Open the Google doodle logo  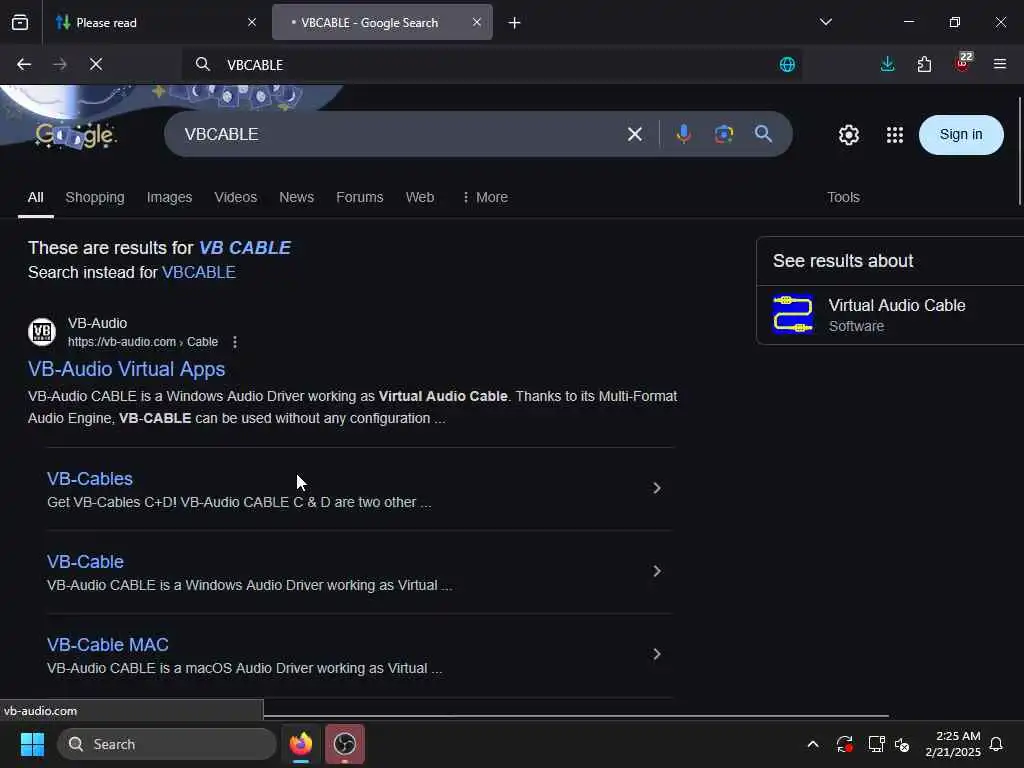[76, 134]
